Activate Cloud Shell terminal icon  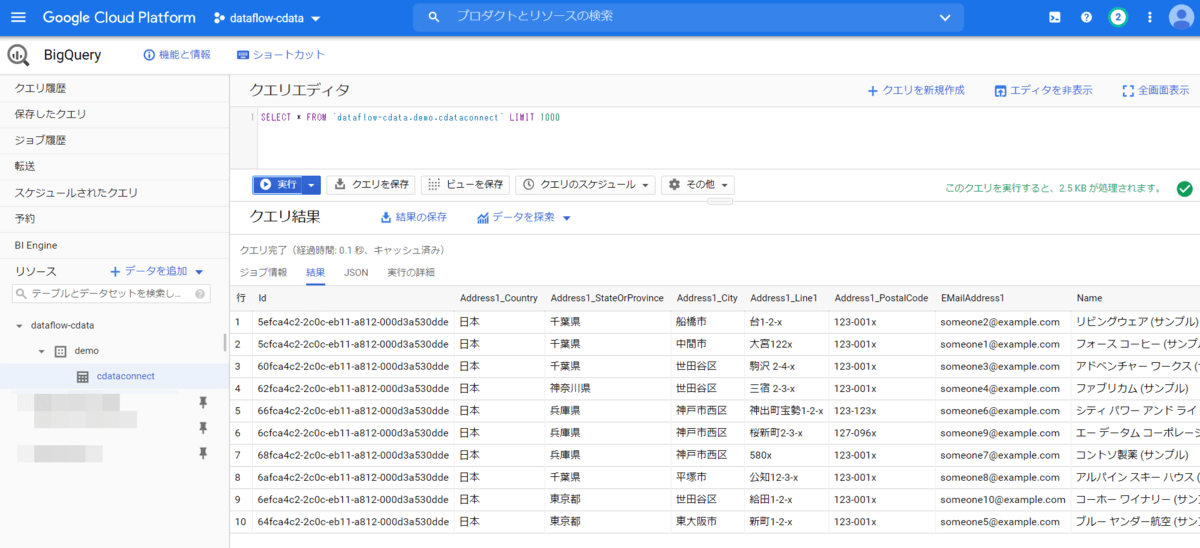click(x=1055, y=18)
